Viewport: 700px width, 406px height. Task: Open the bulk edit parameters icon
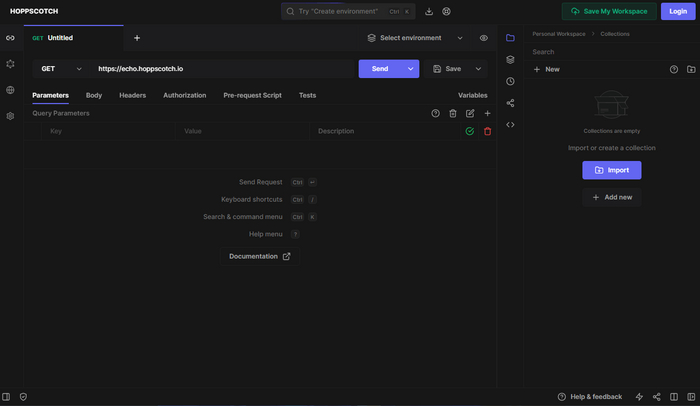click(x=470, y=113)
